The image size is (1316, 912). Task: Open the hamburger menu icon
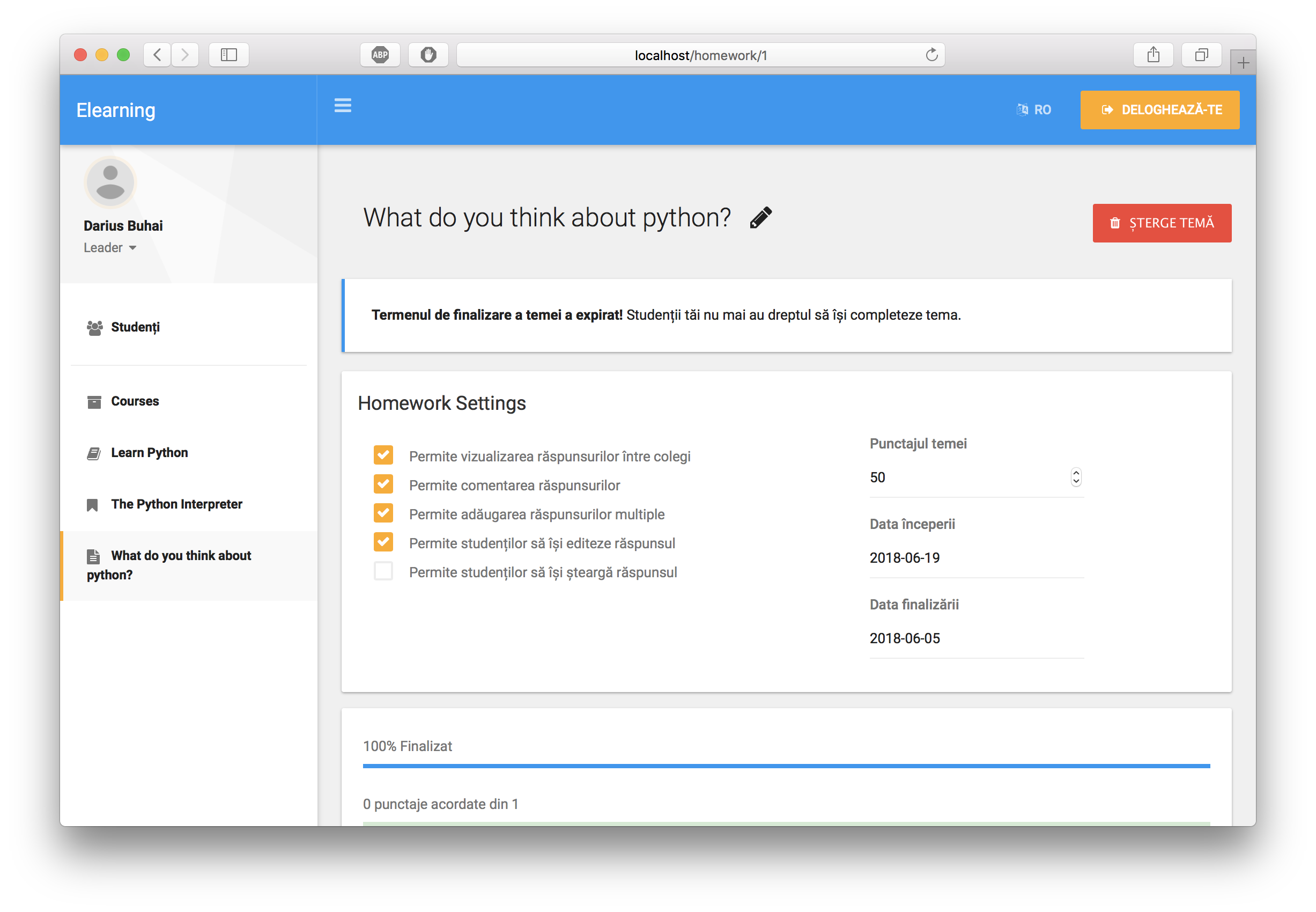[343, 105]
